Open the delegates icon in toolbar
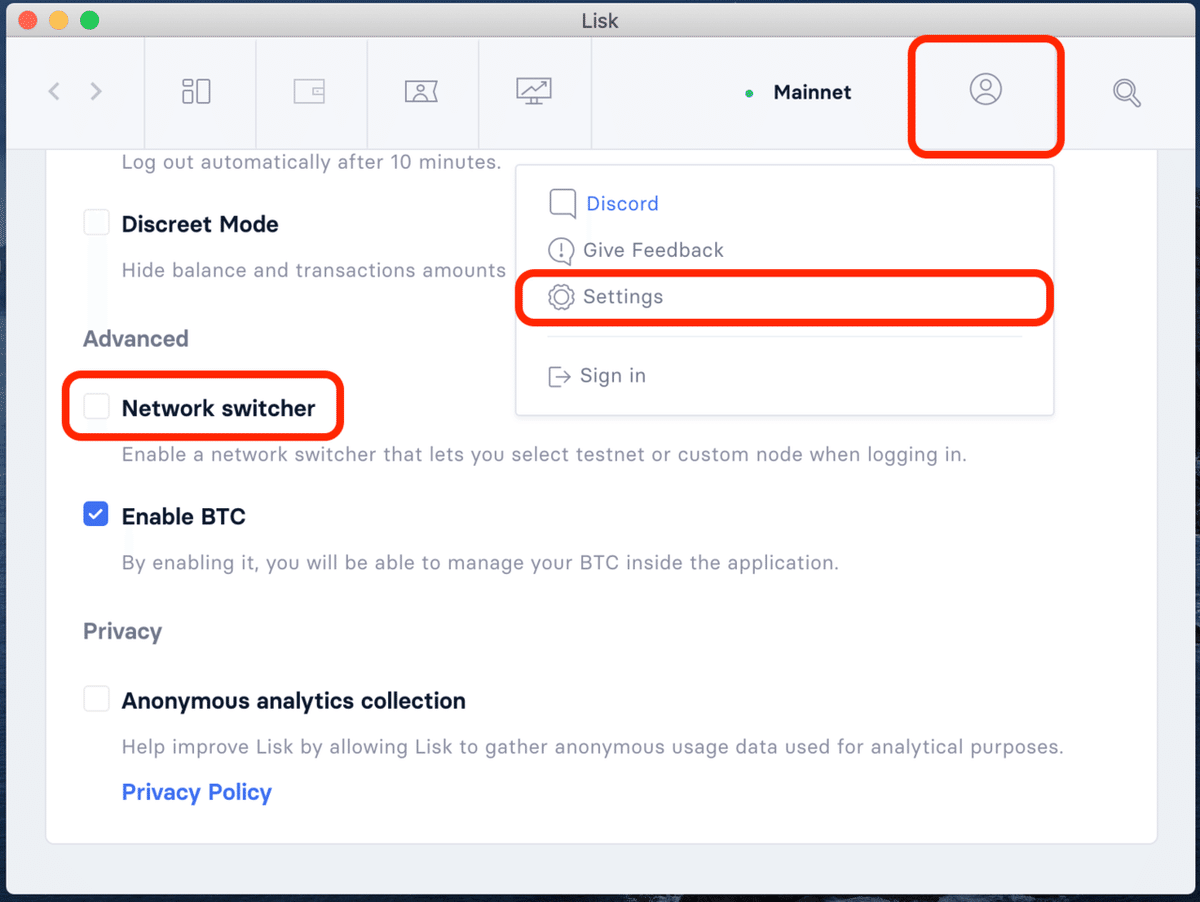This screenshot has width=1200, height=902. click(x=422, y=92)
